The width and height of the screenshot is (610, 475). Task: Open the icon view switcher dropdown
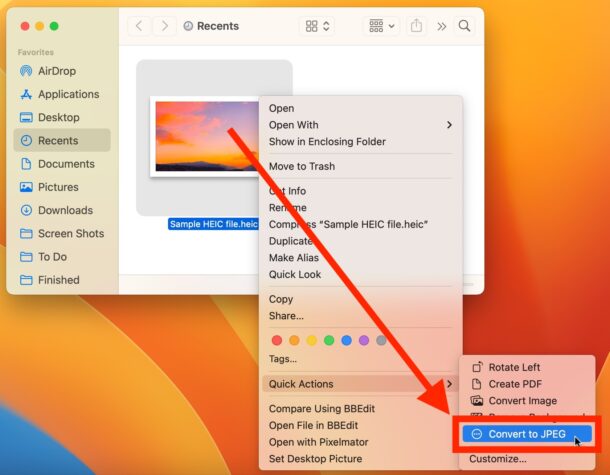320,26
